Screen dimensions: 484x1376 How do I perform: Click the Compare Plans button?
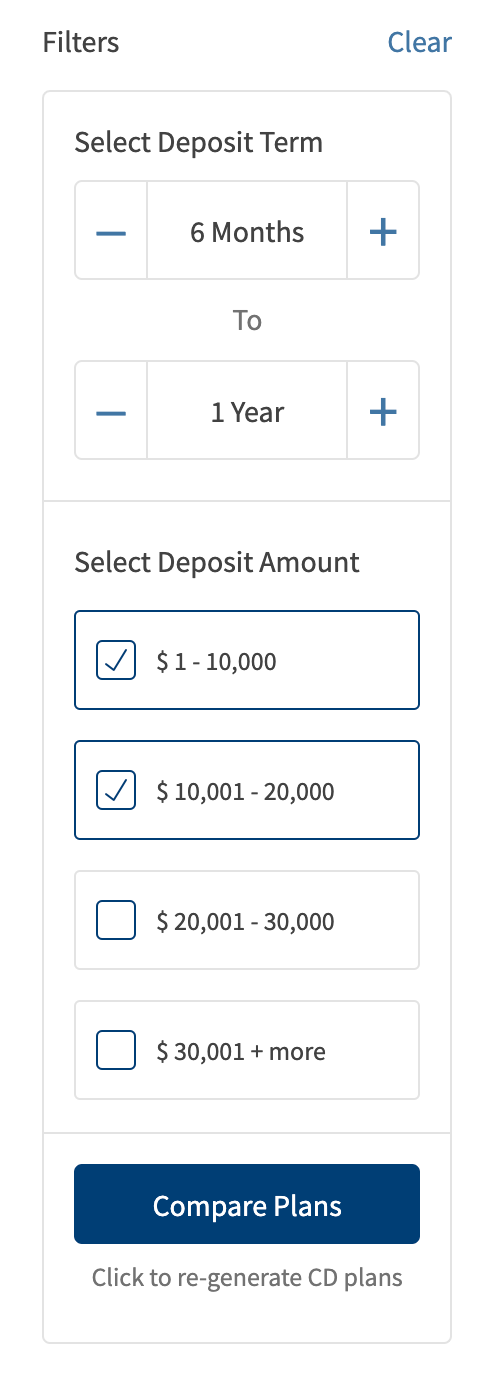click(x=247, y=1204)
